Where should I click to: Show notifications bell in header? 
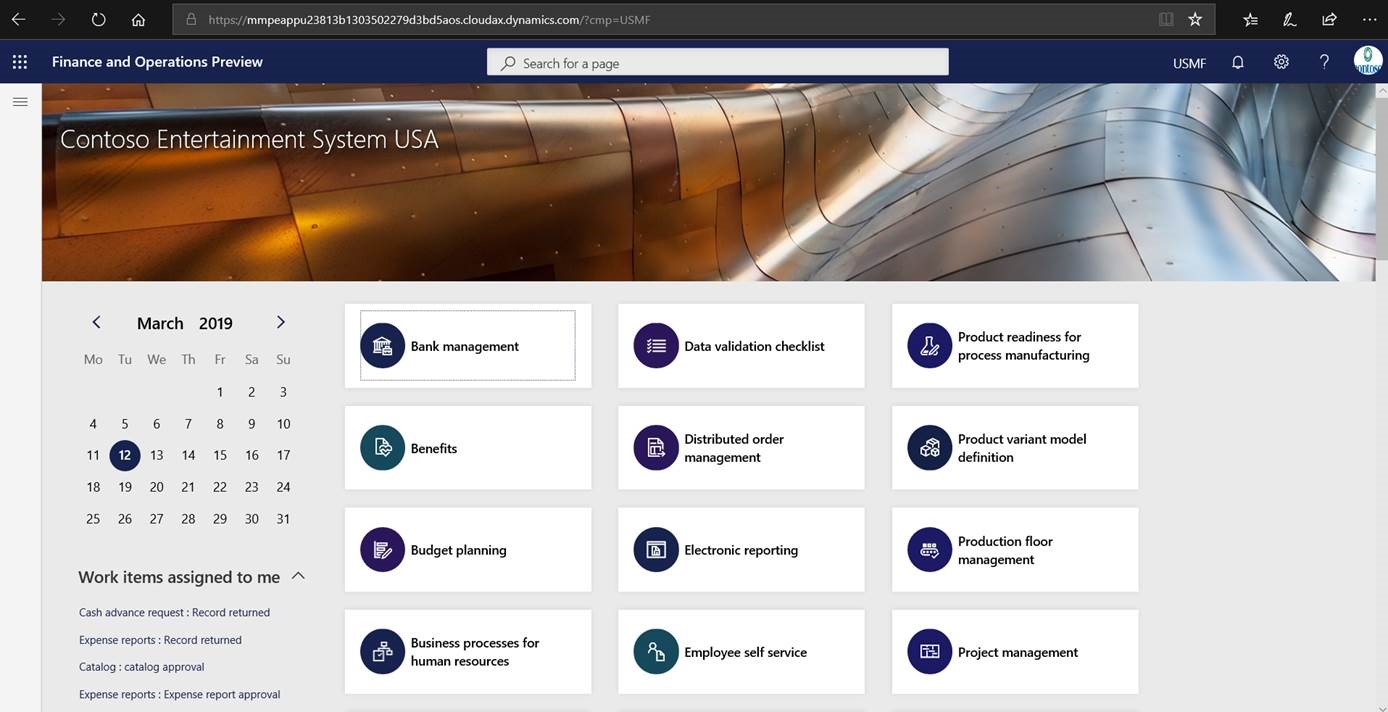1238,62
